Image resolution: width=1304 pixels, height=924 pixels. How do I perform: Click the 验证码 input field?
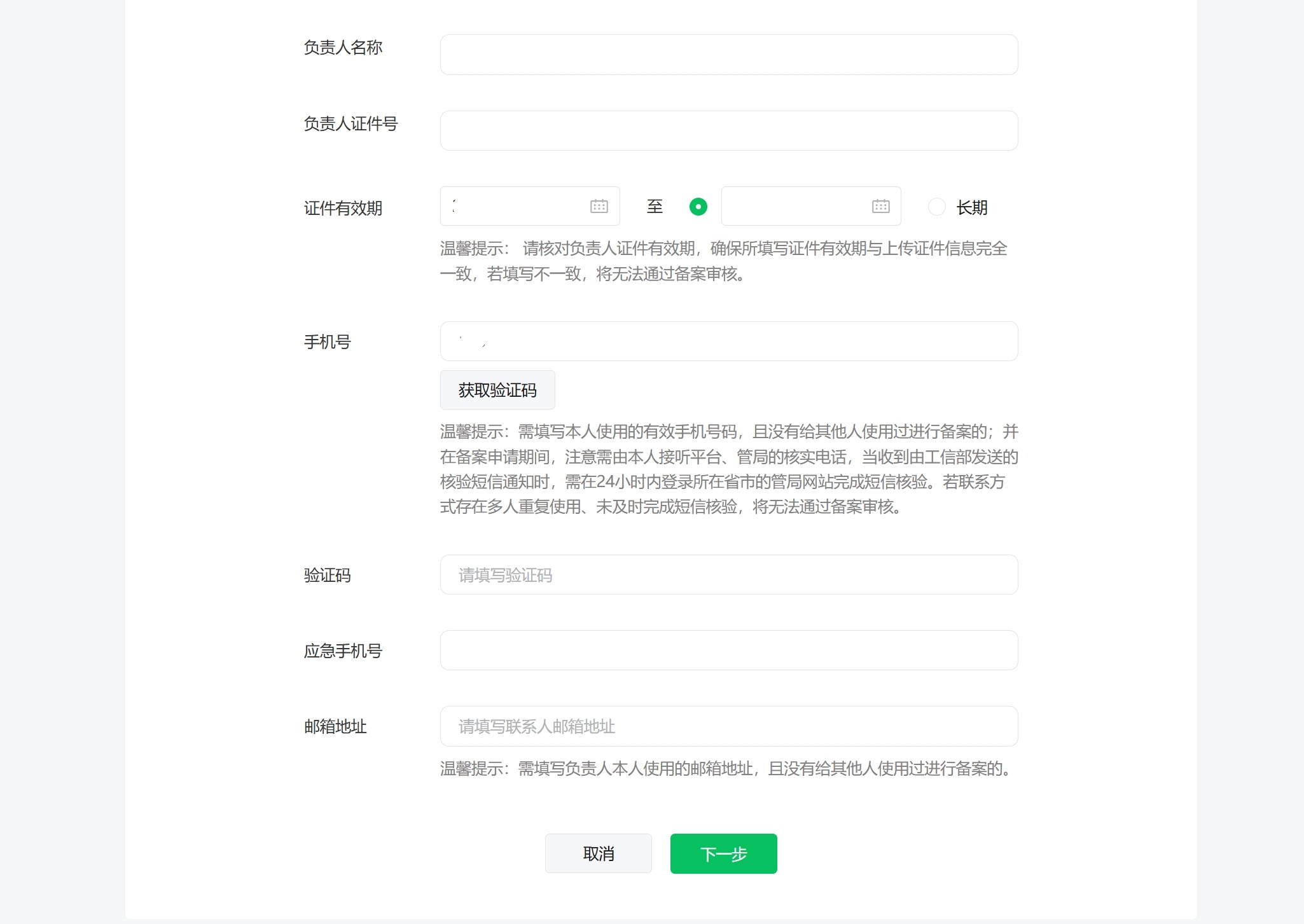click(729, 575)
